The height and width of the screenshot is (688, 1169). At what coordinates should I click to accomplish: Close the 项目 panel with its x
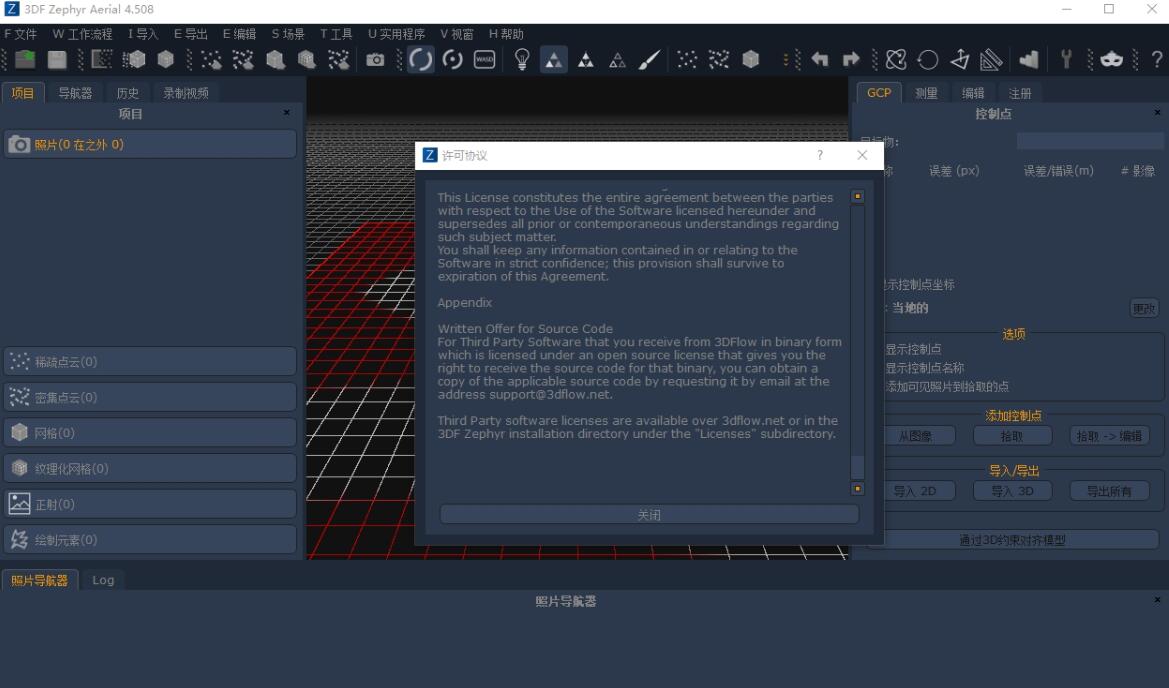click(287, 113)
